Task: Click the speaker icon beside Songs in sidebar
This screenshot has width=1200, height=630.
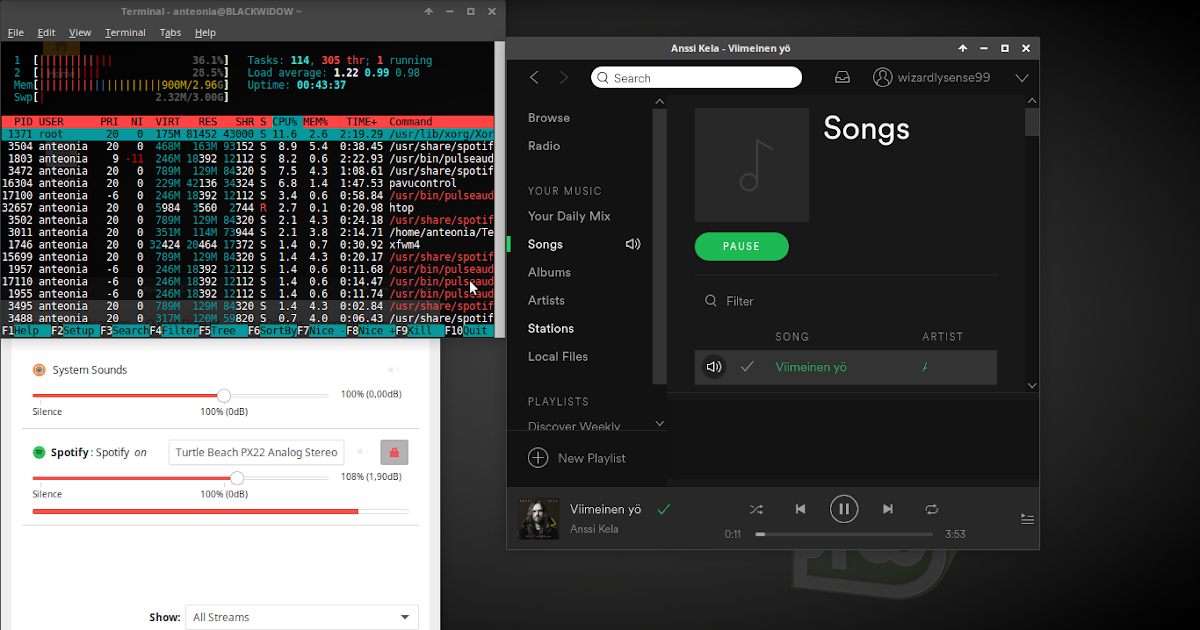Action: [633, 244]
